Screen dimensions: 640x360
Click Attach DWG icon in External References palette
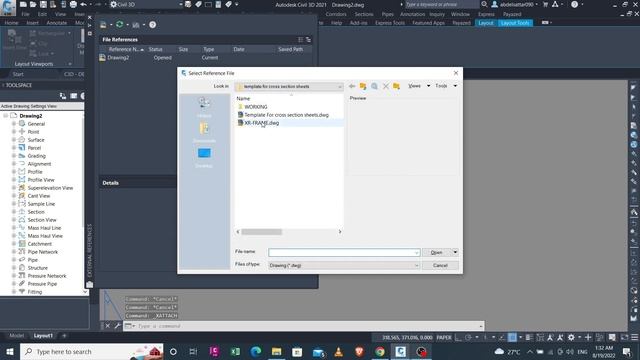[x=103, y=25]
